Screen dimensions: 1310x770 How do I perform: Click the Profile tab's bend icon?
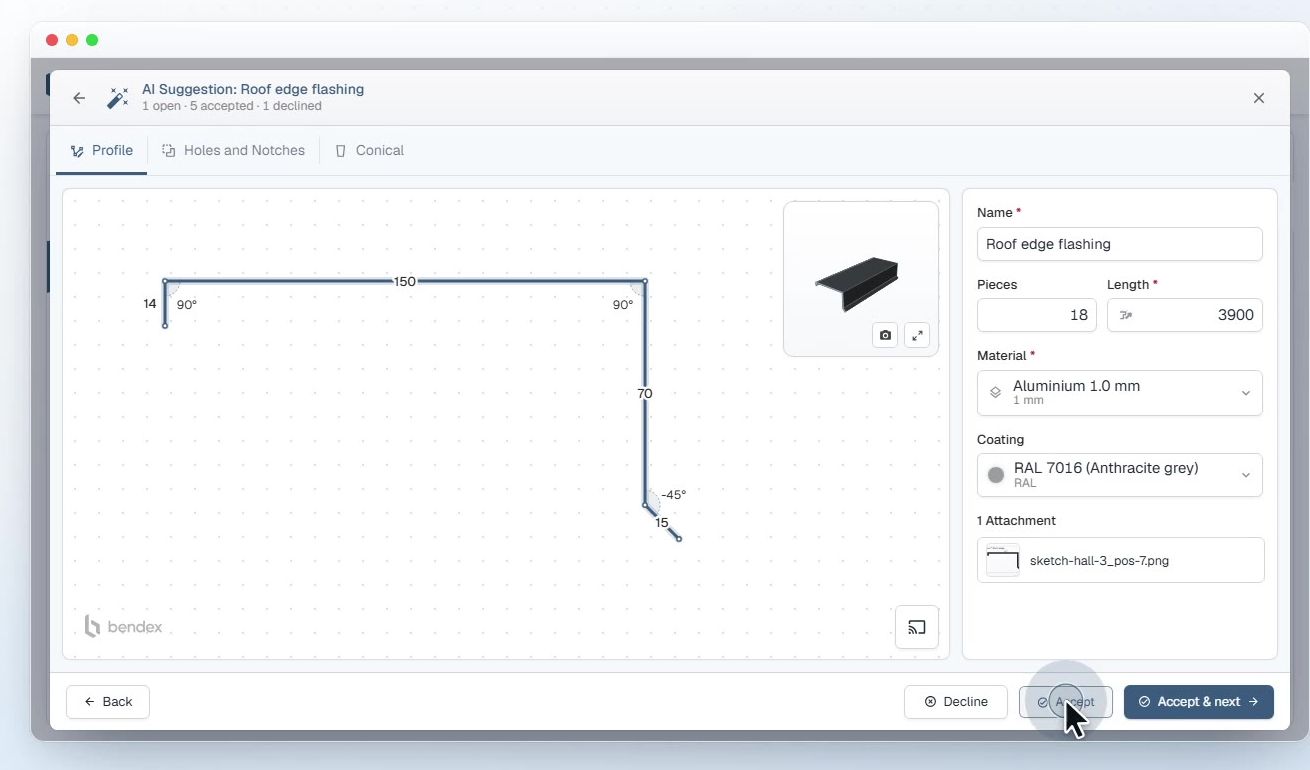(x=78, y=151)
